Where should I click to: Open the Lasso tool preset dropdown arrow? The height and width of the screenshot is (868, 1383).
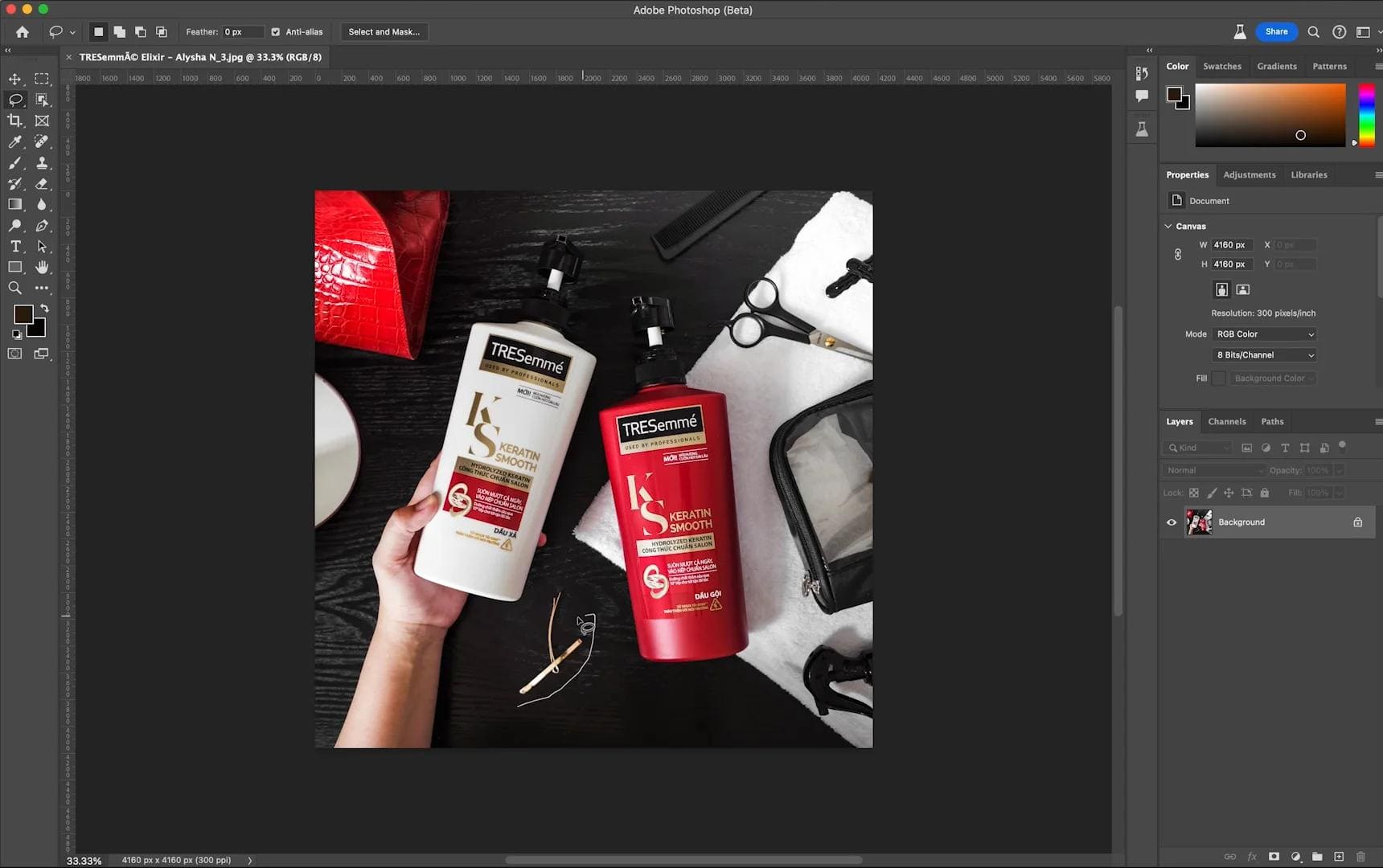(72, 32)
